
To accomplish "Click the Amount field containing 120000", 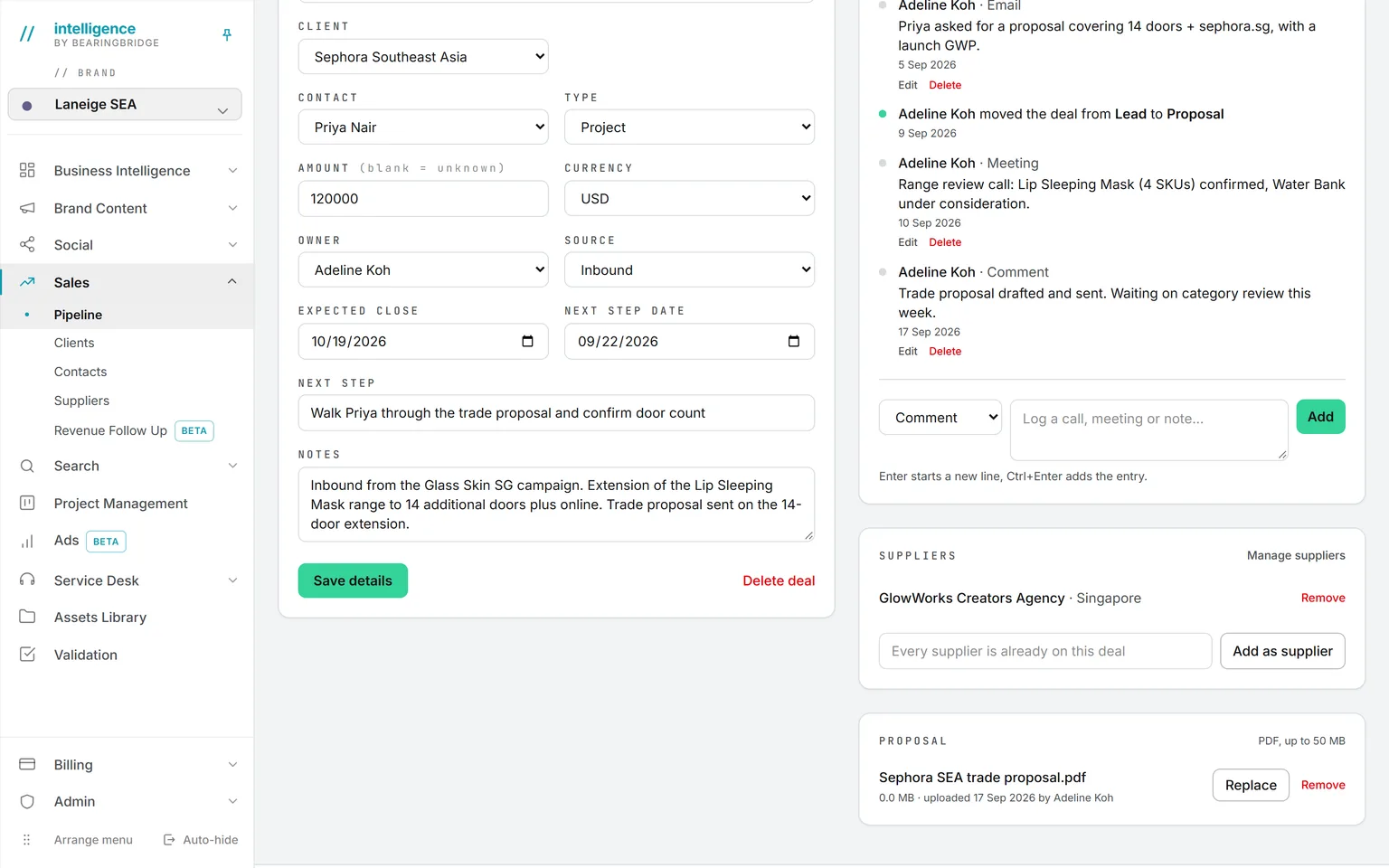I will coord(423,198).
